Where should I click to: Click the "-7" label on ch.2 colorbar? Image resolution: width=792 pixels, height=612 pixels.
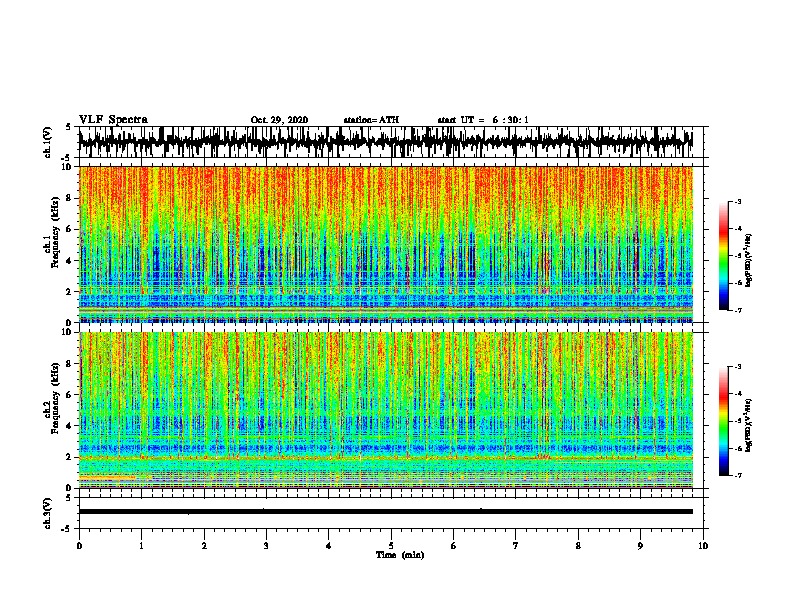point(738,475)
